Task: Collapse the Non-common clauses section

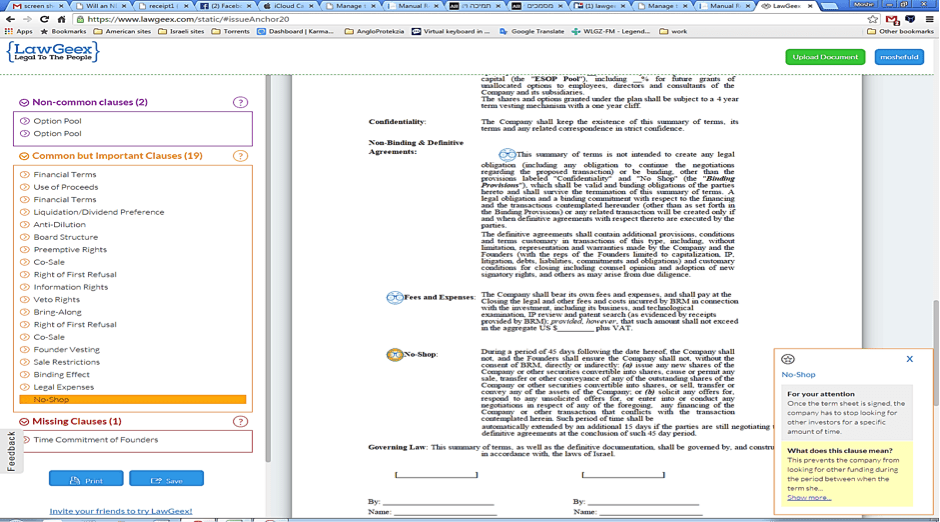Action: click(24, 102)
